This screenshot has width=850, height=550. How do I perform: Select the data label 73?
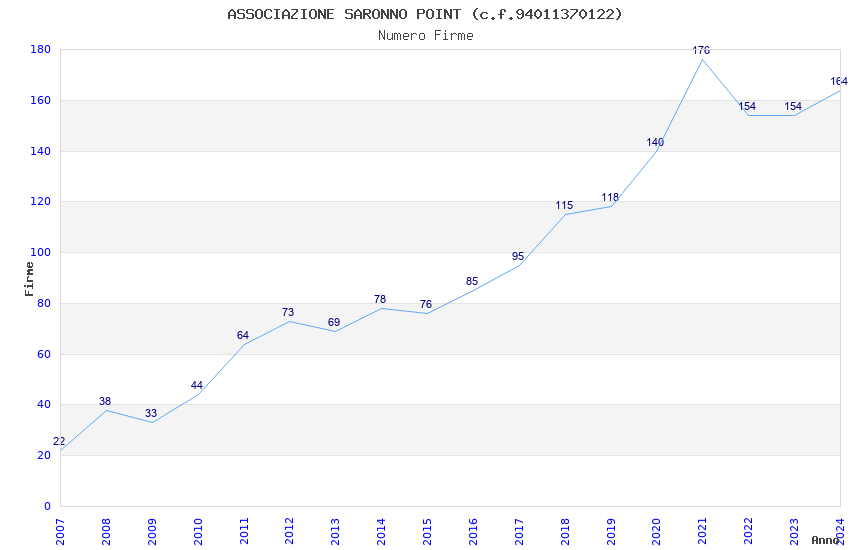click(x=288, y=313)
